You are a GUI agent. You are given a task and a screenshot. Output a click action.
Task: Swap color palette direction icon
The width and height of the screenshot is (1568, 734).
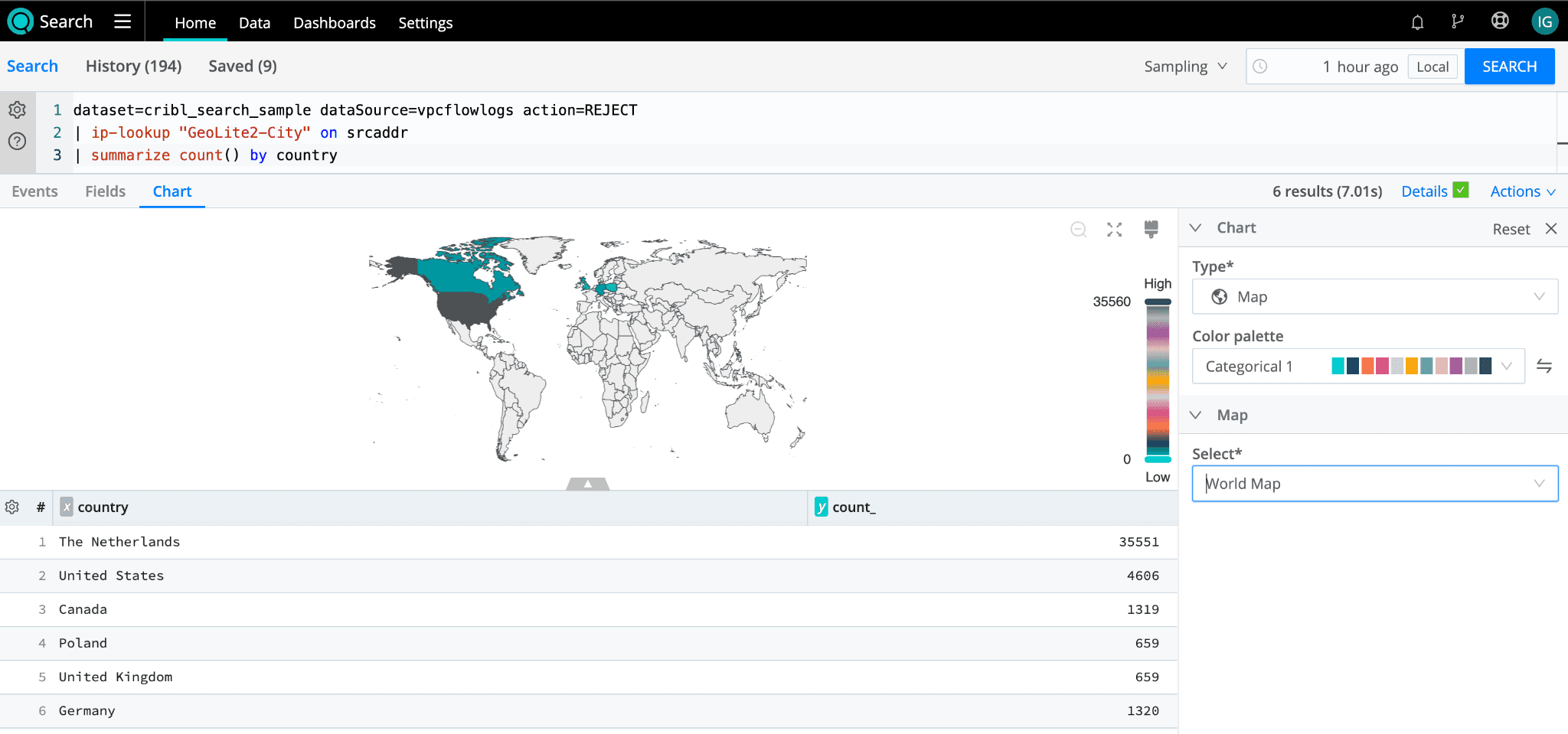(1544, 367)
